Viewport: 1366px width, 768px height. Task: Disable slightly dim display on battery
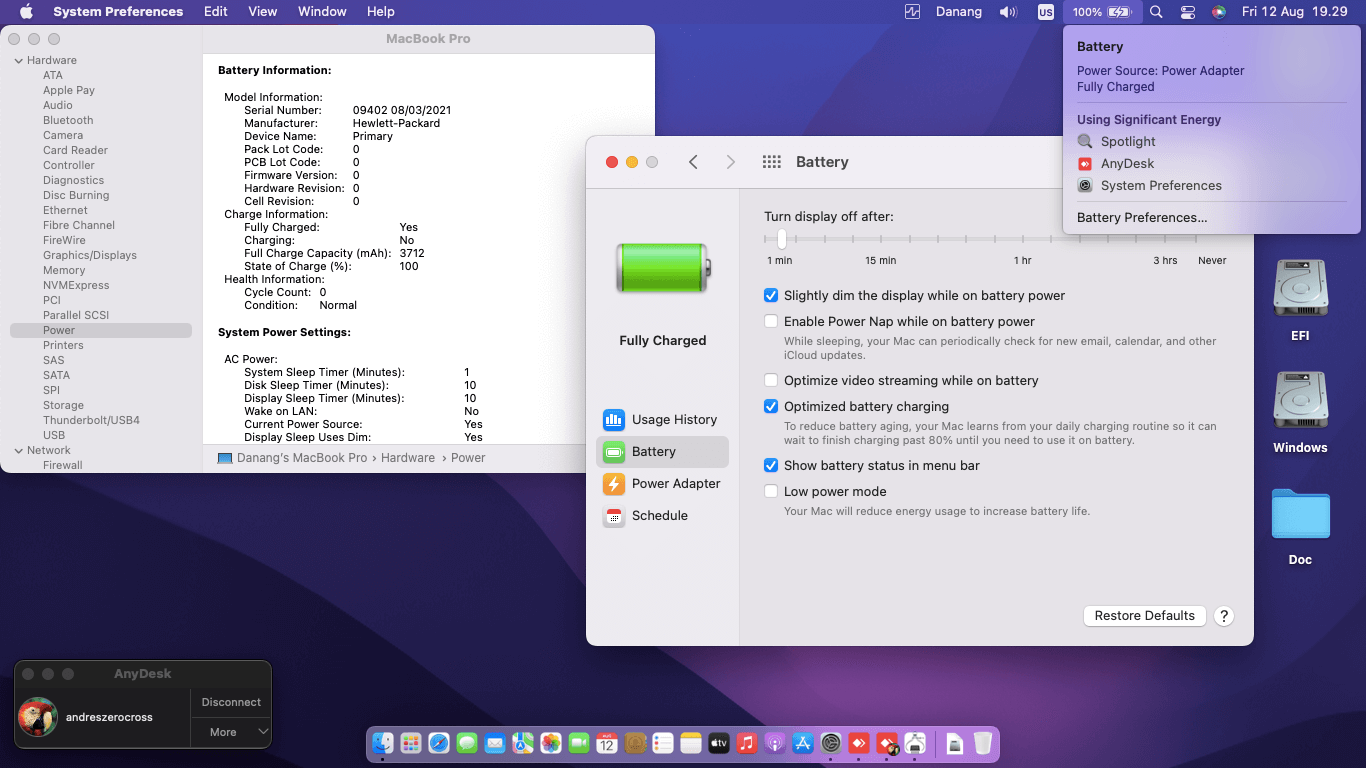click(x=771, y=296)
